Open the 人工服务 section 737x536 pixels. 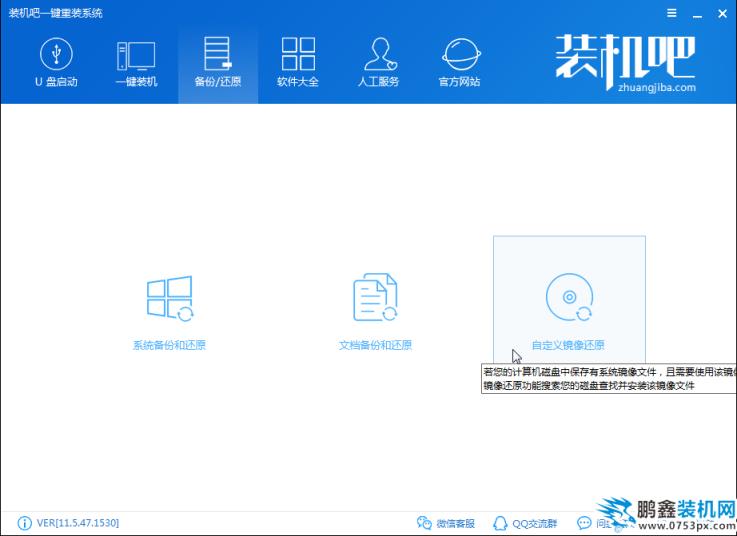(379, 62)
